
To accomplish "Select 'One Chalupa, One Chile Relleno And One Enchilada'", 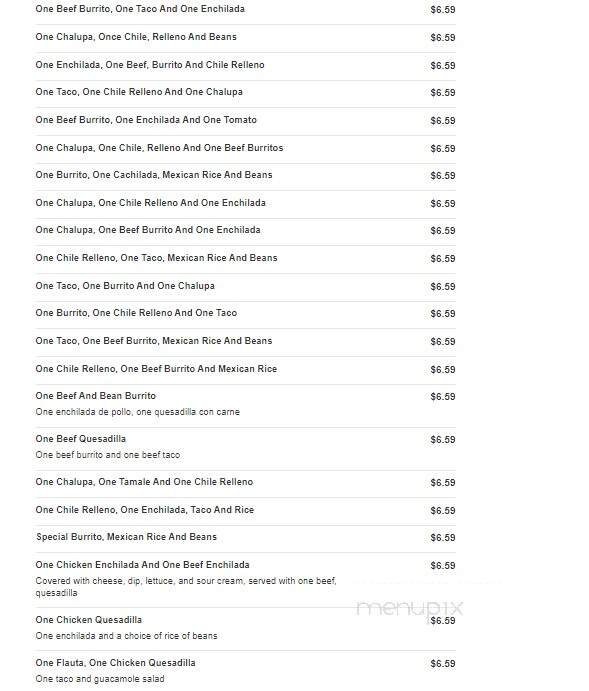I will [151, 203].
